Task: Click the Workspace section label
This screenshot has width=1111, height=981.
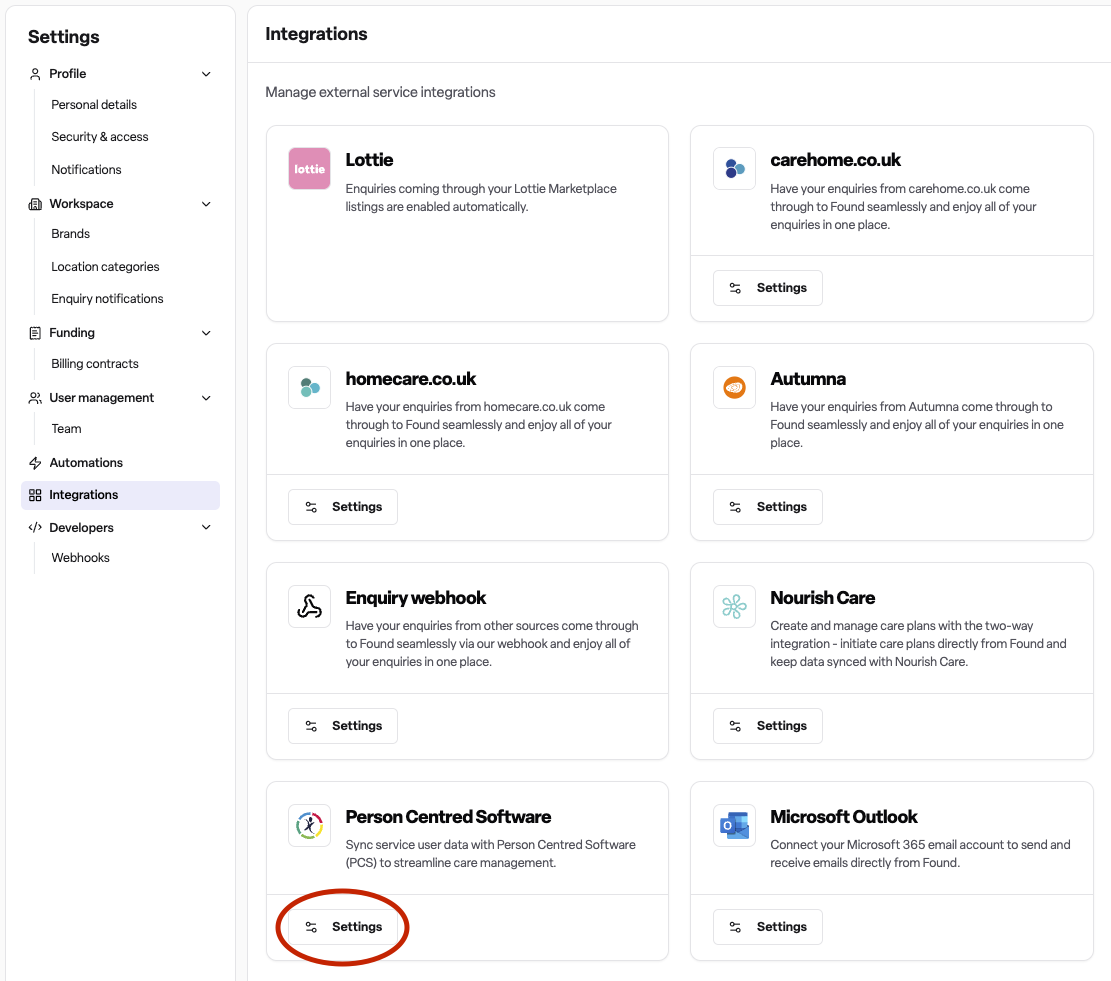Action: (81, 204)
